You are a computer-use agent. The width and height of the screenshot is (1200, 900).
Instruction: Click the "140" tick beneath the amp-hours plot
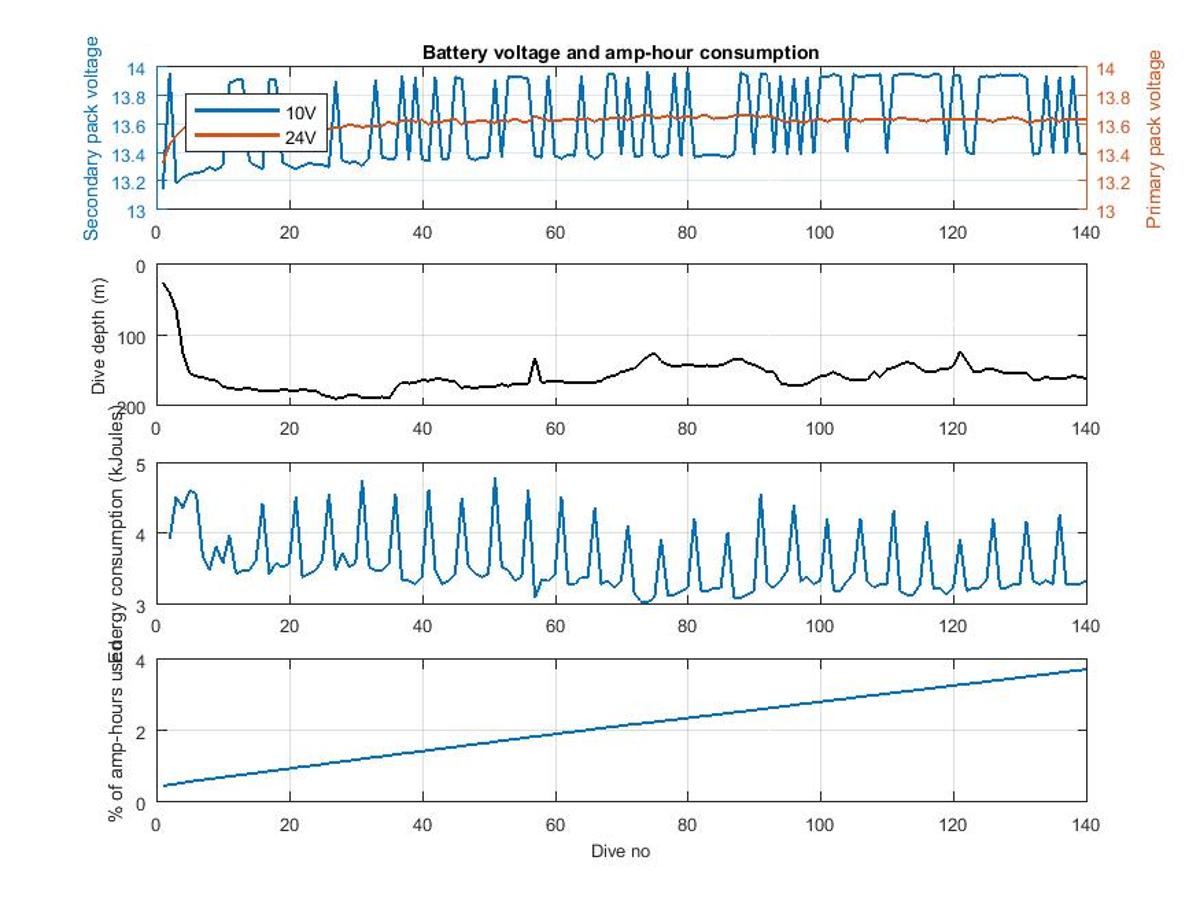pyautogui.click(x=1086, y=825)
